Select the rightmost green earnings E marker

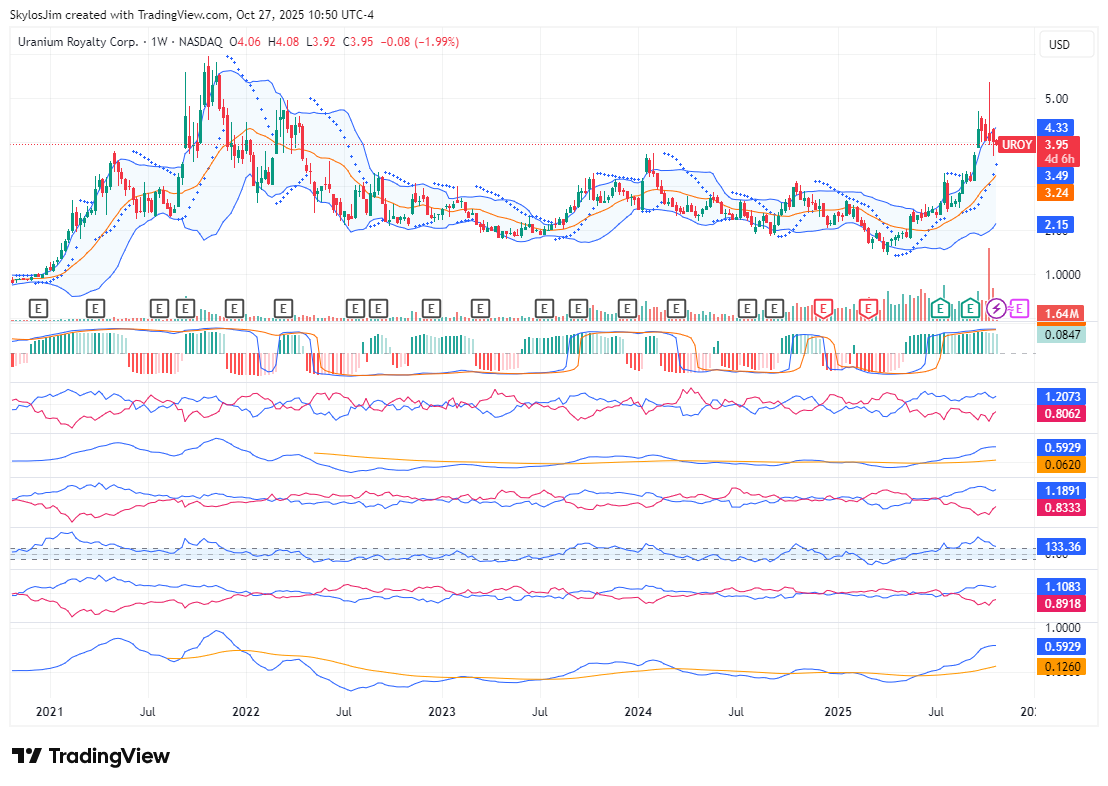tap(969, 308)
